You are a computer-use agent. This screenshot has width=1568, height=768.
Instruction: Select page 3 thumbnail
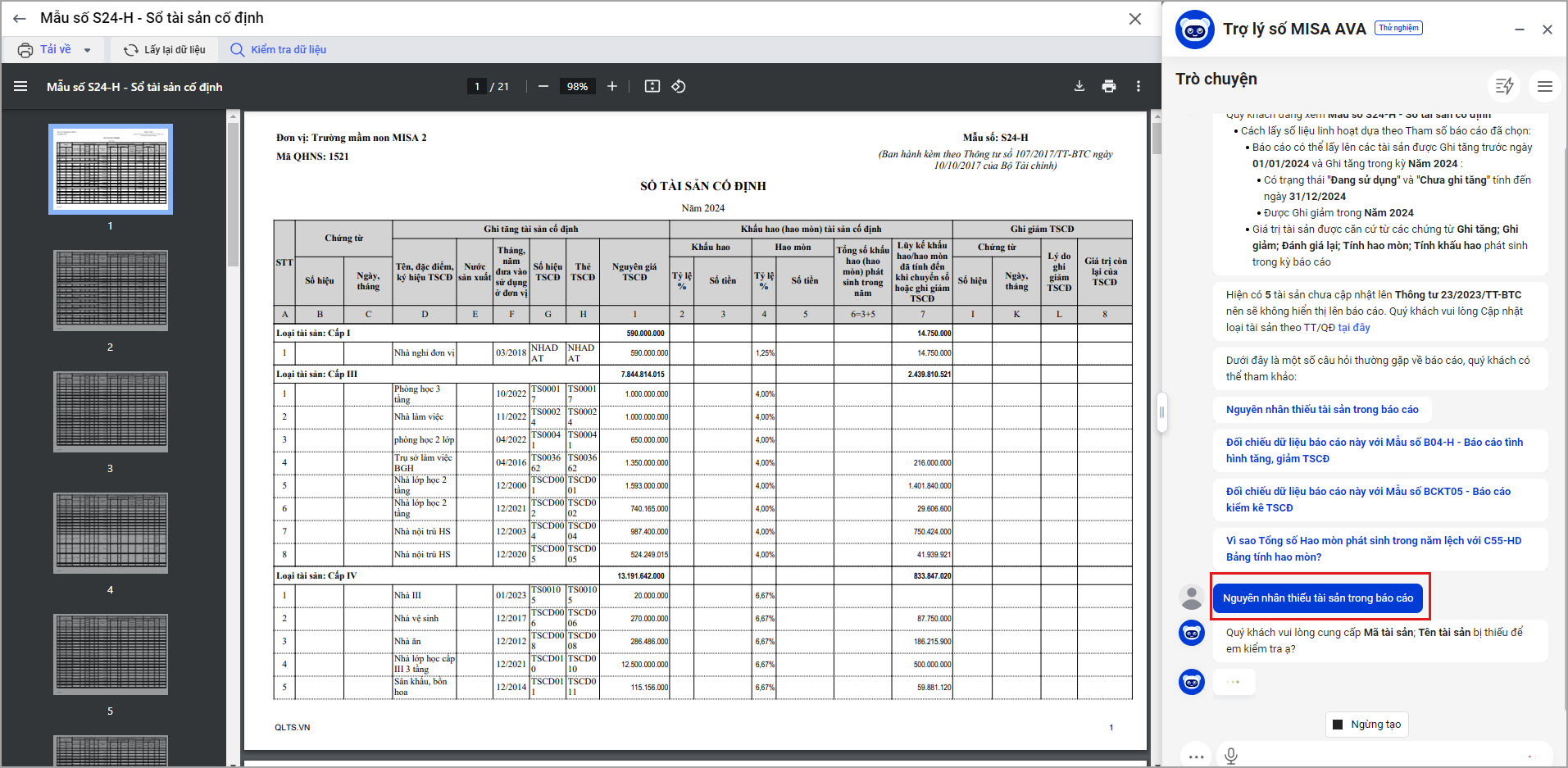[x=111, y=411]
